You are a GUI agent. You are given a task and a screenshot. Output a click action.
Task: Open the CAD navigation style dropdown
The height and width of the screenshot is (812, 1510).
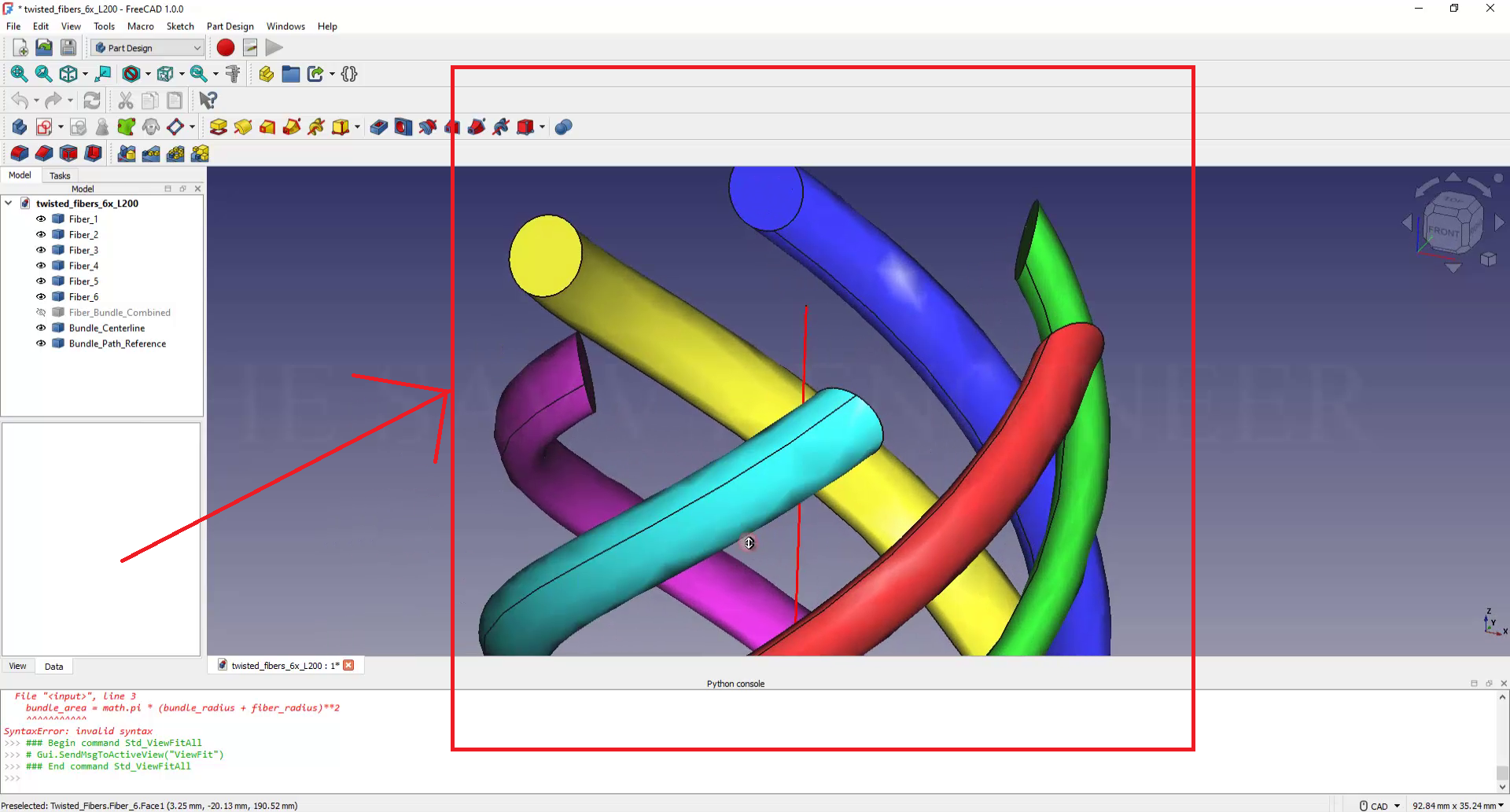[1380, 806]
